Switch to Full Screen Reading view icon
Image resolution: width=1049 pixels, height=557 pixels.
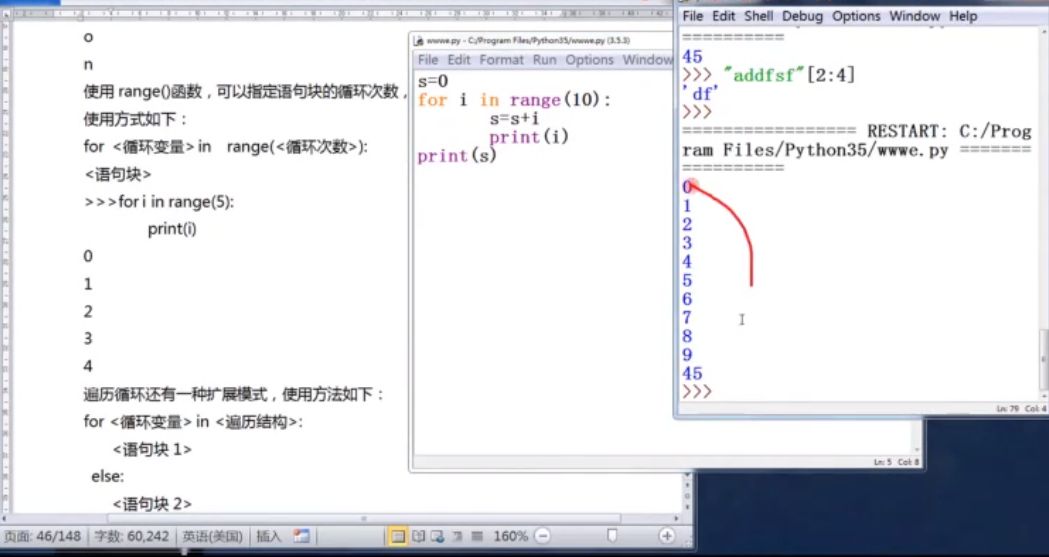click(x=418, y=536)
